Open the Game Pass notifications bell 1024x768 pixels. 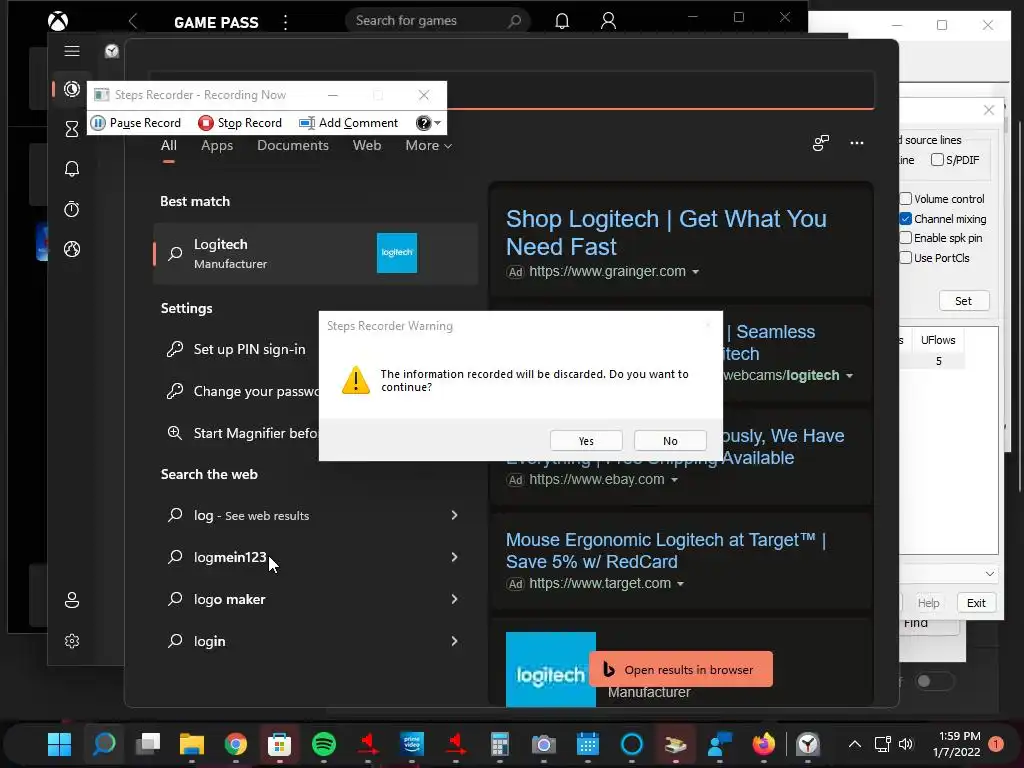[562, 21]
